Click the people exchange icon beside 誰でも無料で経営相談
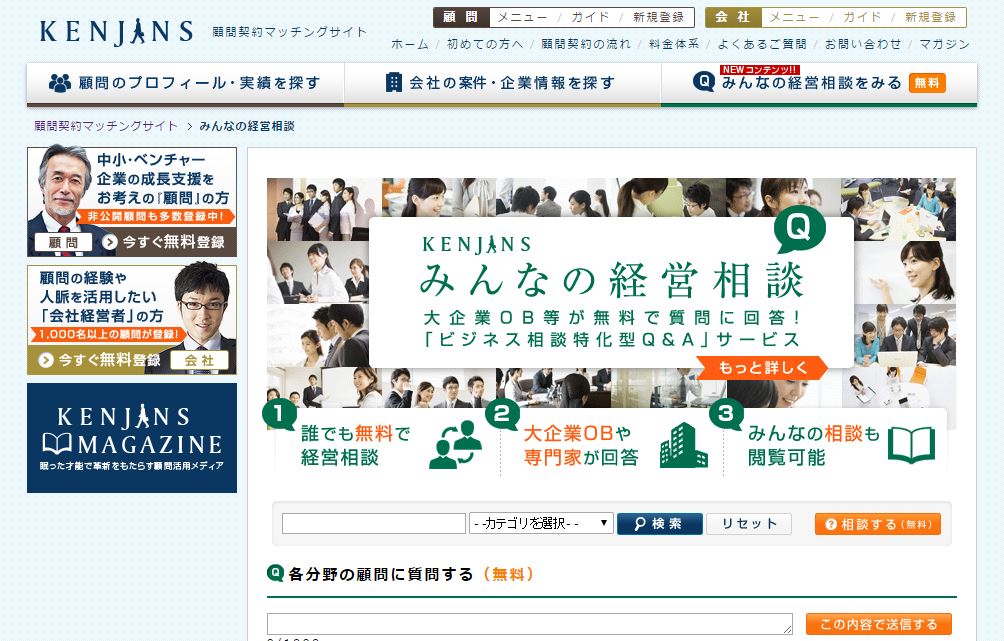The width and height of the screenshot is (1004, 641). pos(455,444)
